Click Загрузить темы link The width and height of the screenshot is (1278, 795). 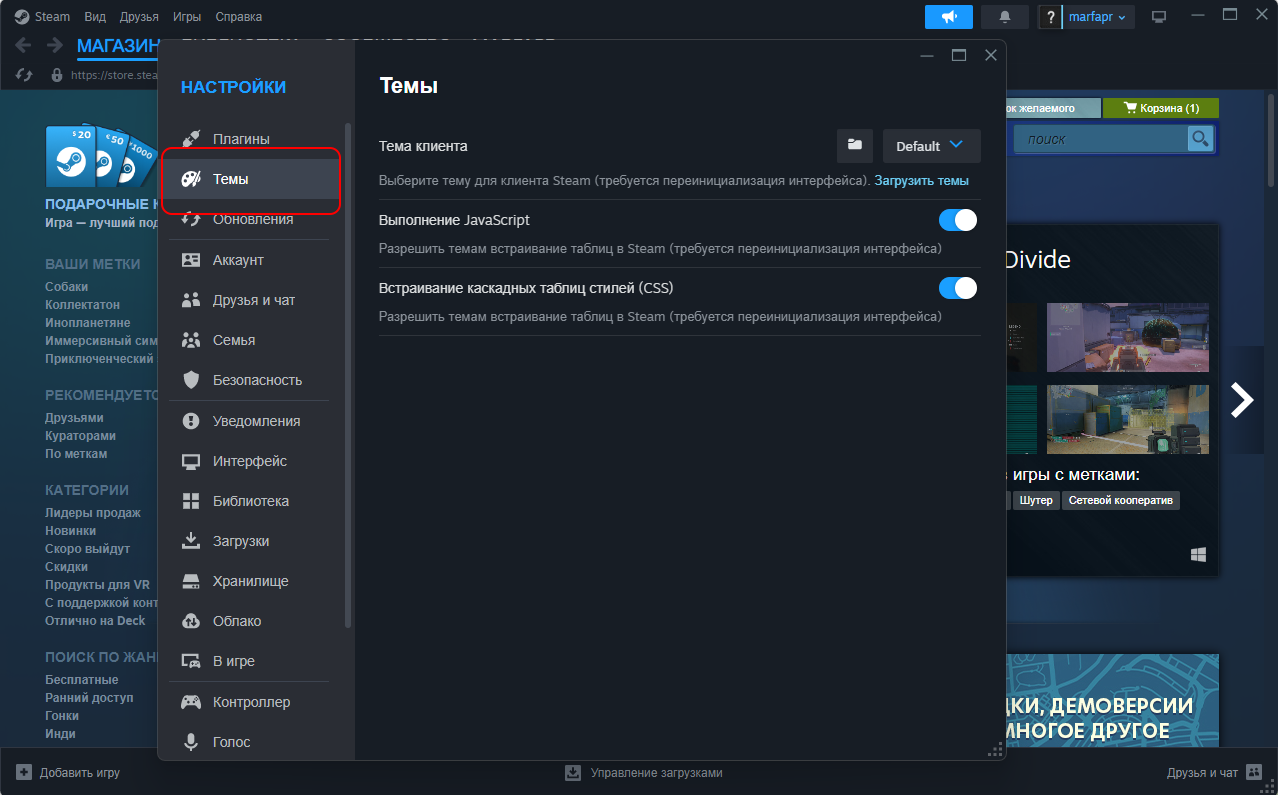(x=922, y=181)
